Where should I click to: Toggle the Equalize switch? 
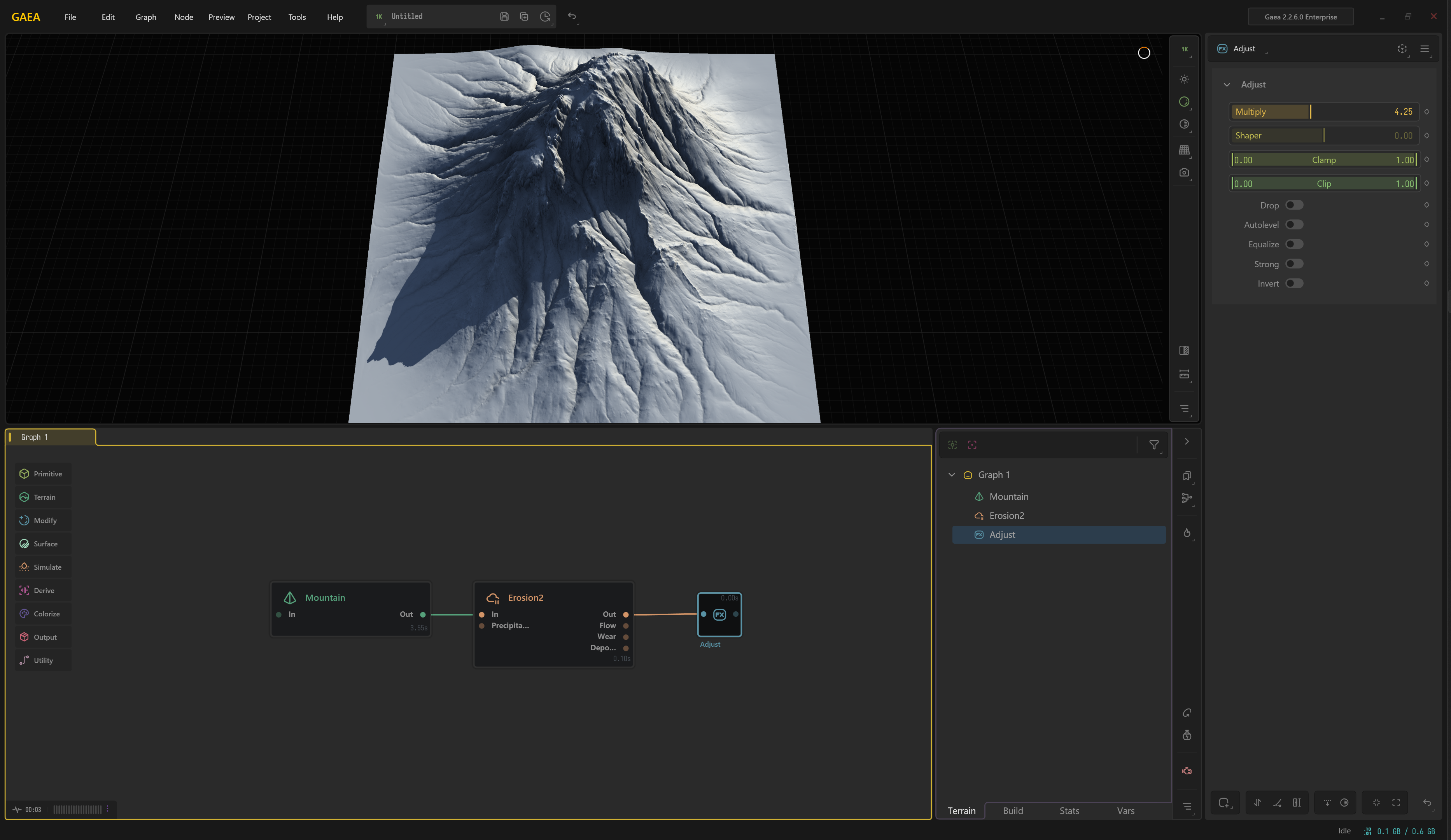pyautogui.click(x=1294, y=244)
